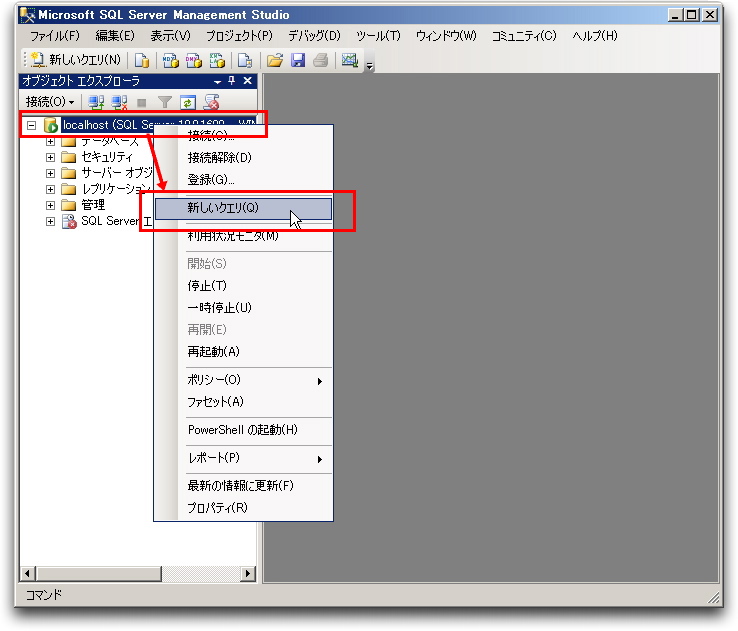Click the printer icon in the toolbar
The image size is (738, 631).
point(321,60)
